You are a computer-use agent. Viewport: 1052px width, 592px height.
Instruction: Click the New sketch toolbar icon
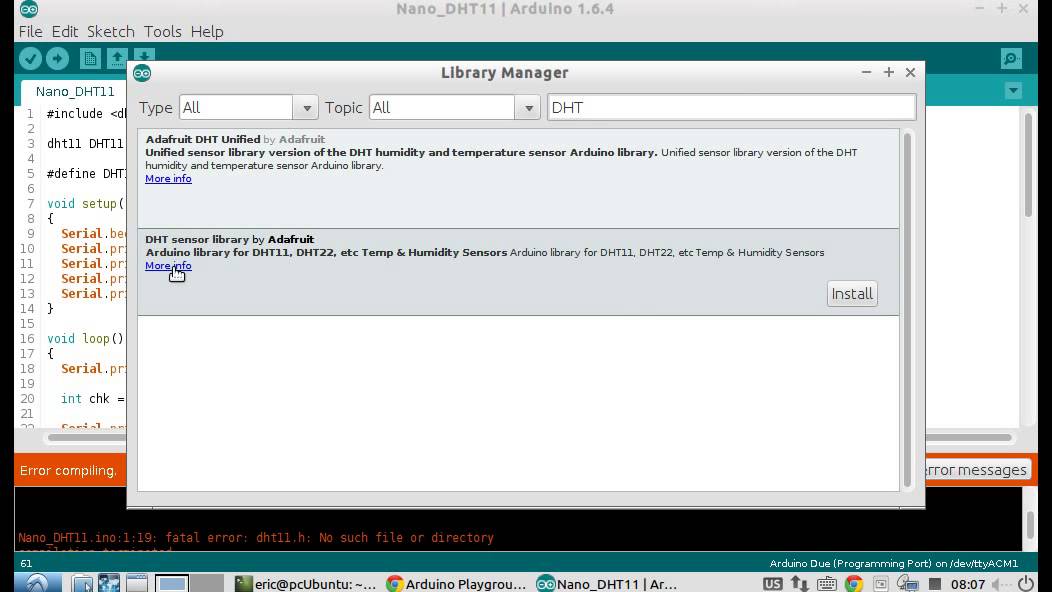click(90, 59)
